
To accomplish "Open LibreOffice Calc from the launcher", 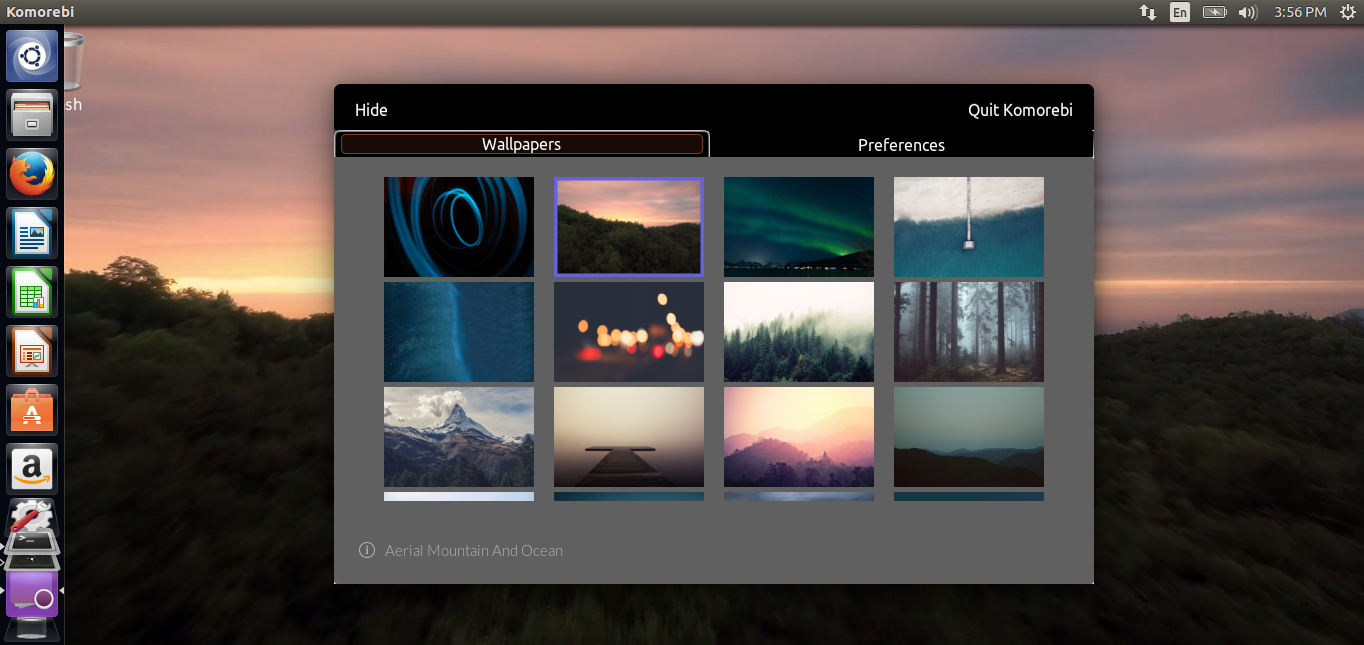I will (x=32, y=292).
